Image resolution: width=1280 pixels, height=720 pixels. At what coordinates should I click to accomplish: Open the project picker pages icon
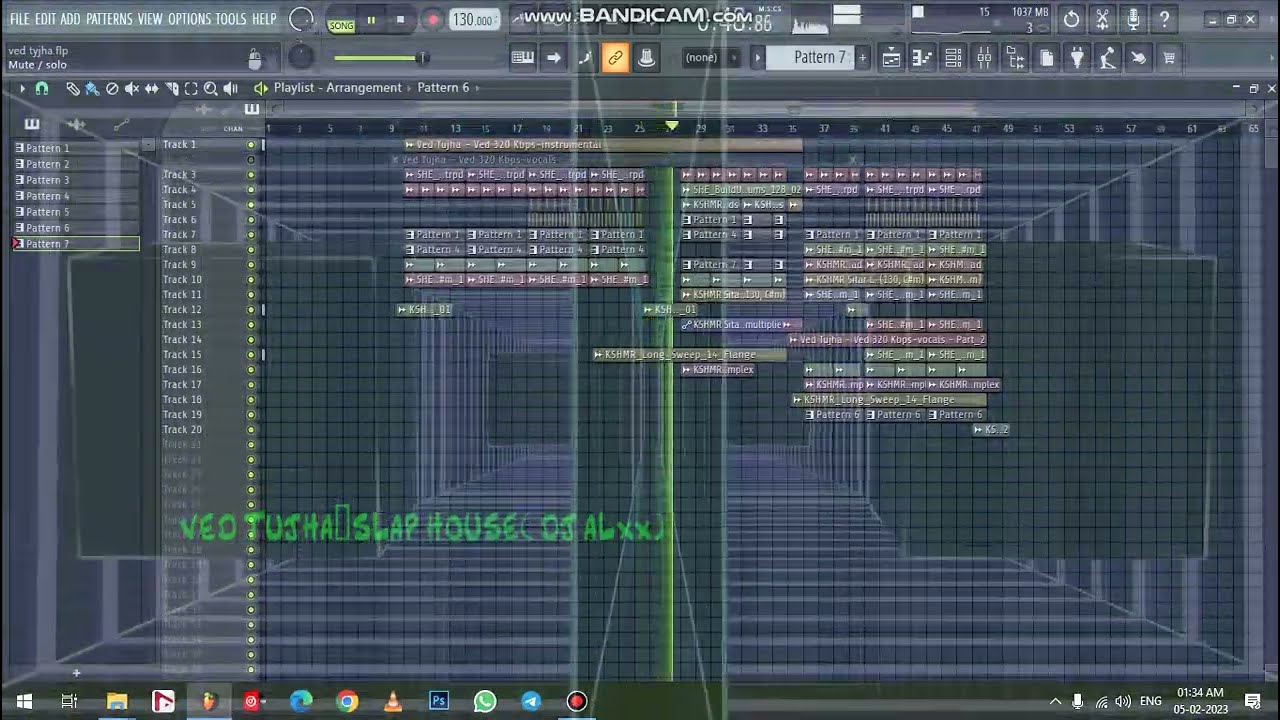(x=1046, y=58)
